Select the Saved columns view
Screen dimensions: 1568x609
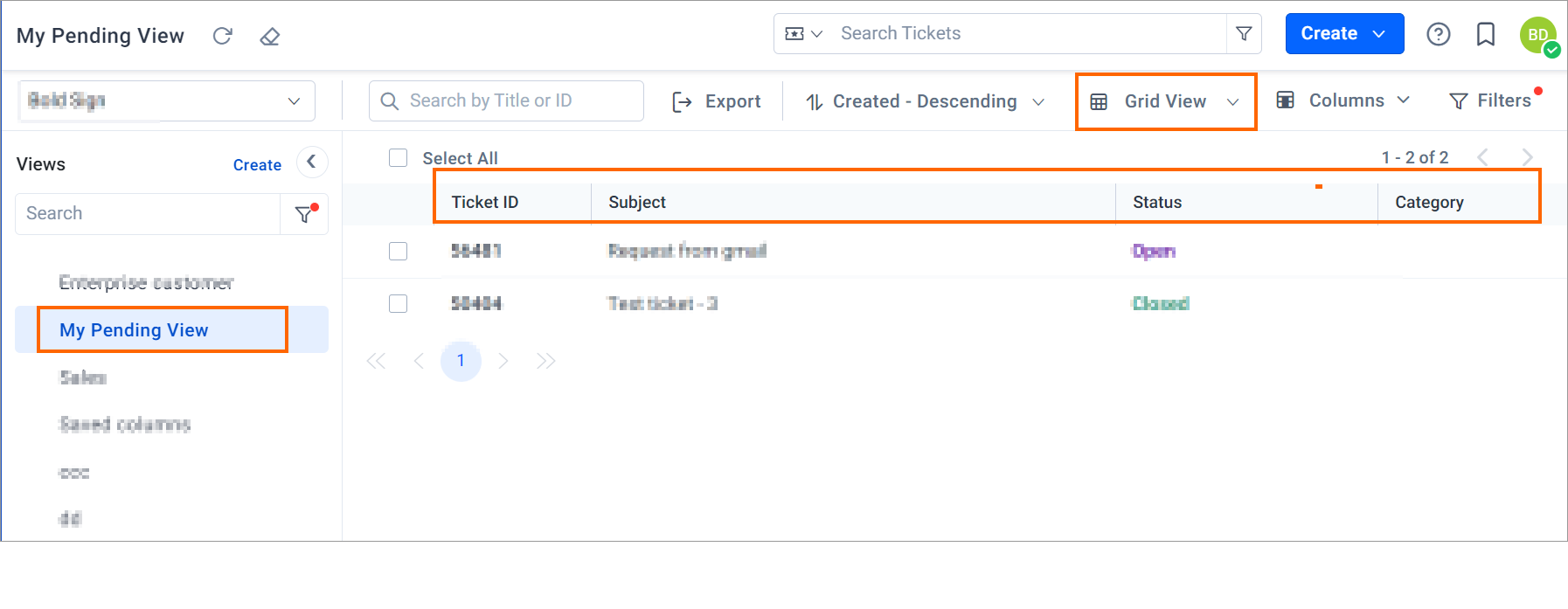[x=125, y=425]
